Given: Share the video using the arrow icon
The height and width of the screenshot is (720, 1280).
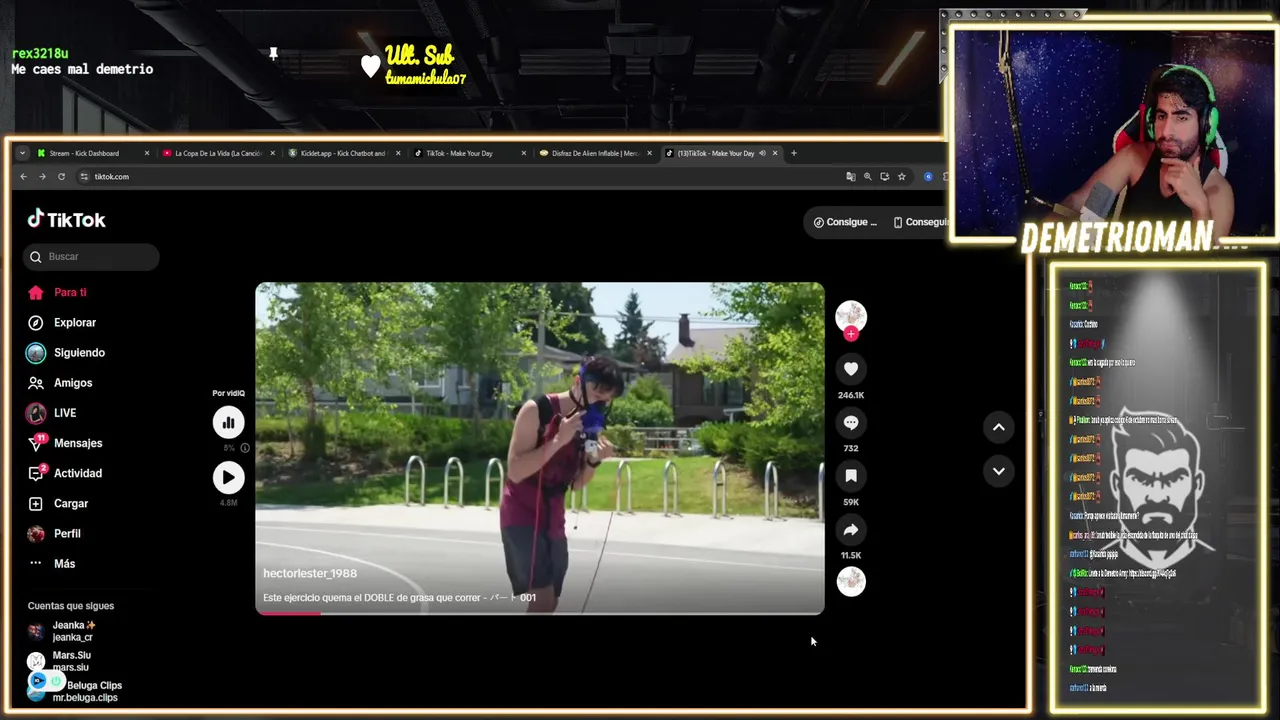Looking at the screenshot, I should click(x=851, y=530).
